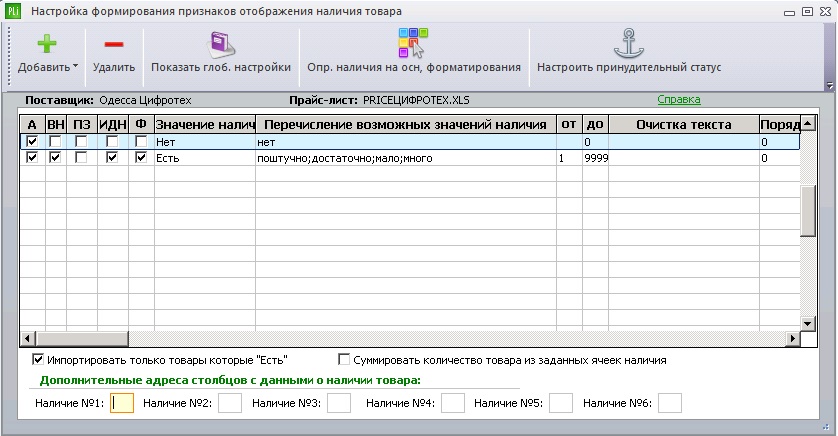
Task: Expand the Добавить dropdown arrow
Action: (x=75, y=66)
